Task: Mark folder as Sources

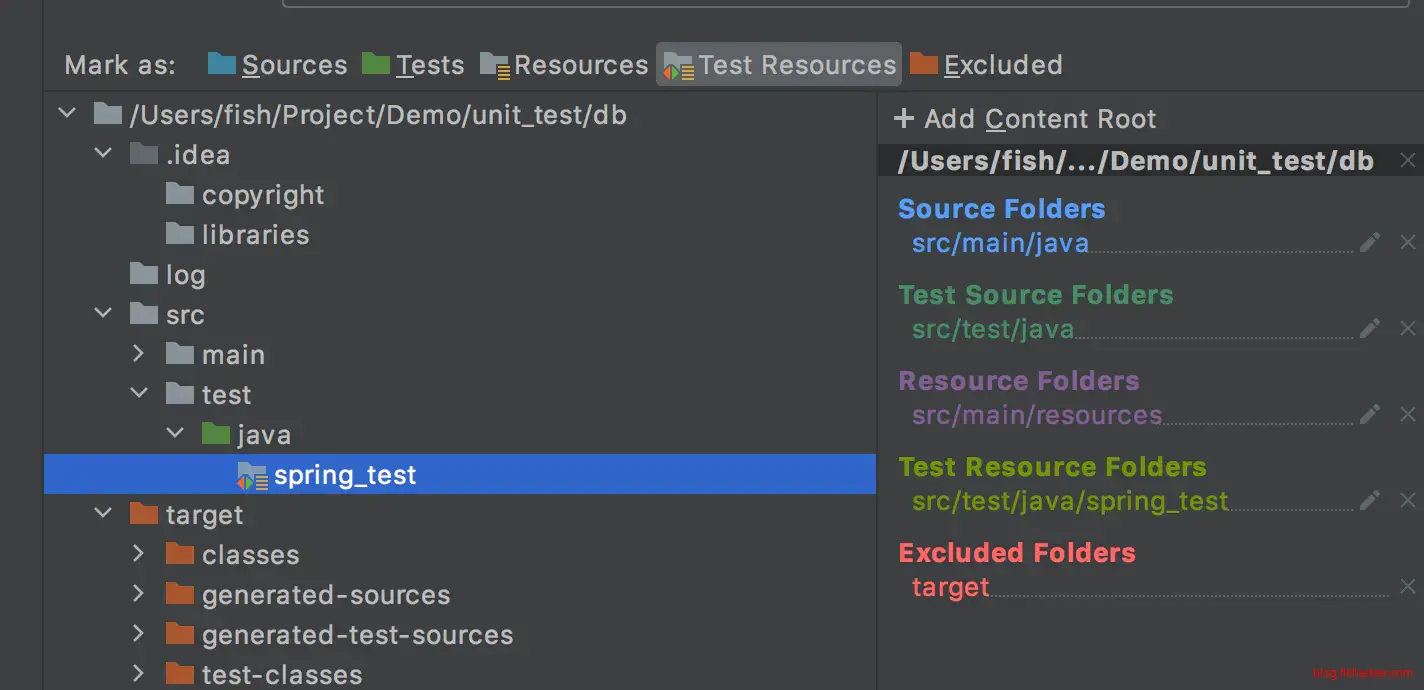Action: (278, 65)
